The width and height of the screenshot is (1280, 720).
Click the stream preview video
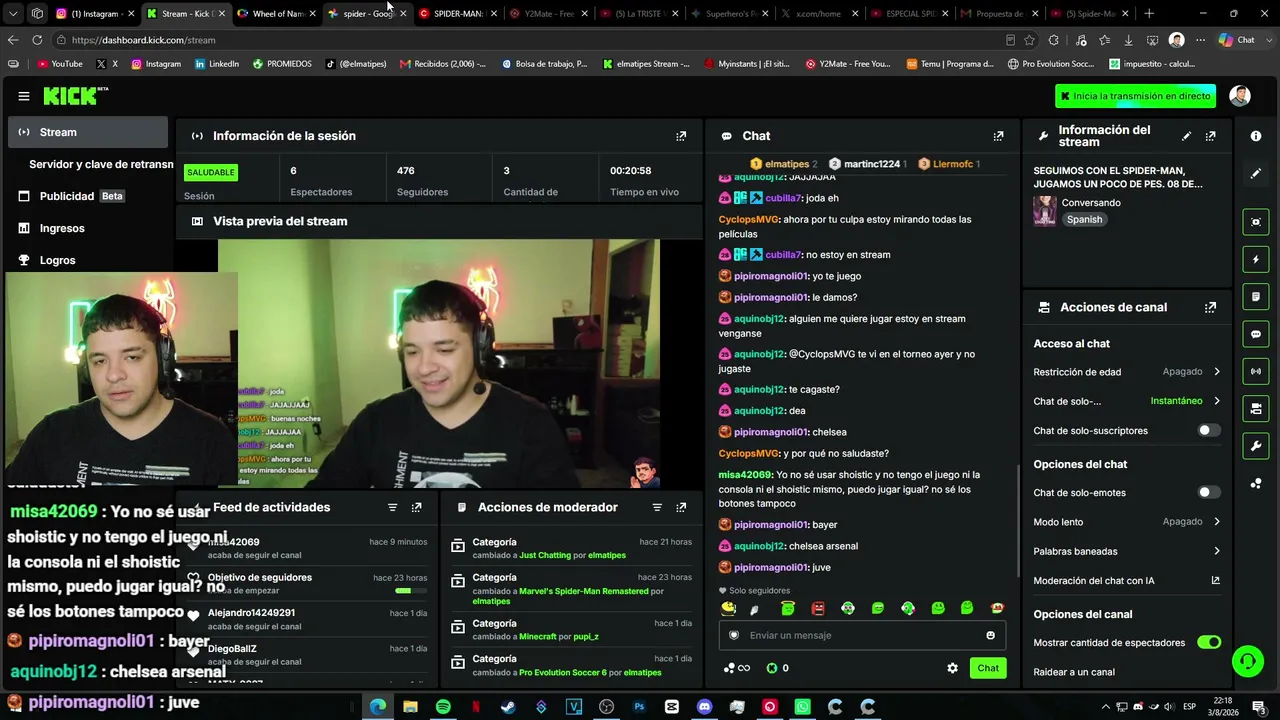(x=439, y=364)
